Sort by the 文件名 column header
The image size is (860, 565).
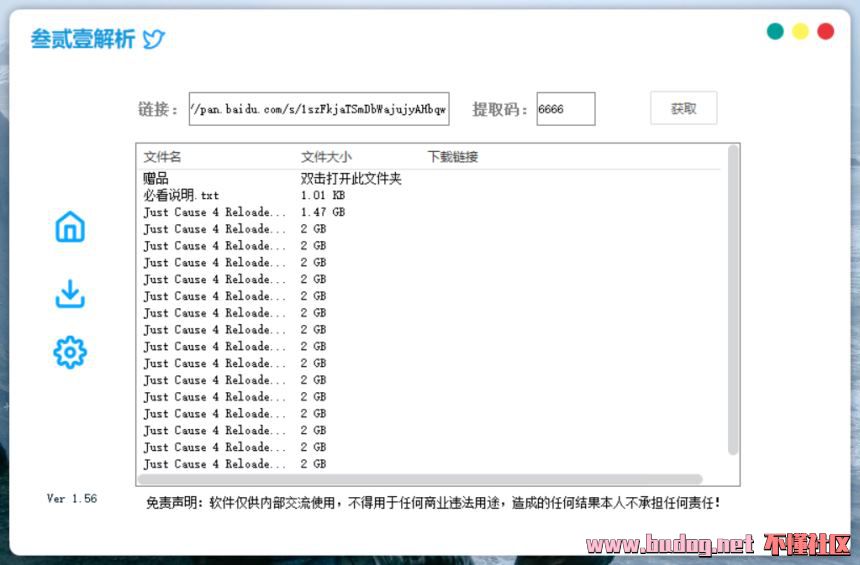coord(162,157)
